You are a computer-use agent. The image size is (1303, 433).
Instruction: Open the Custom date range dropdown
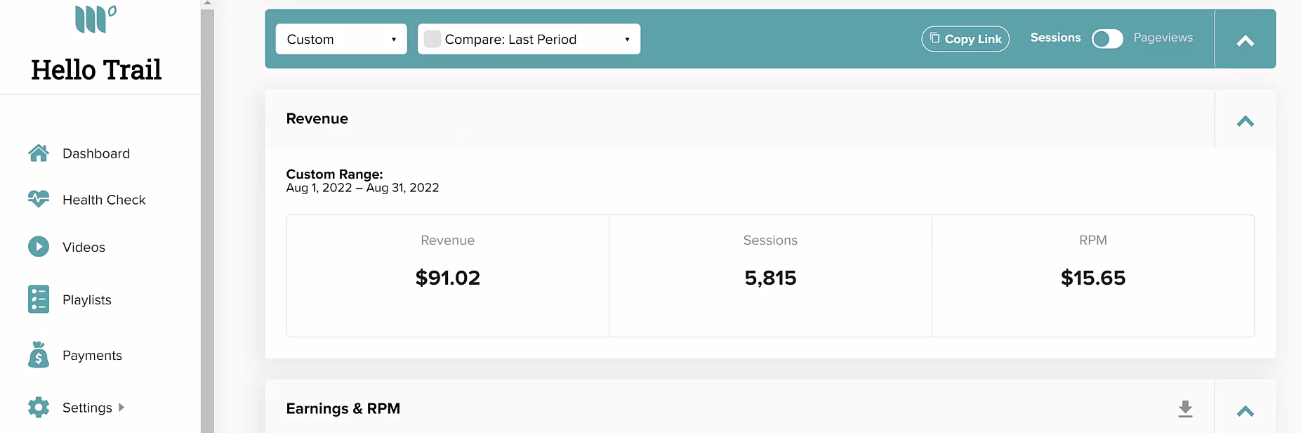[x=341, y=39]
